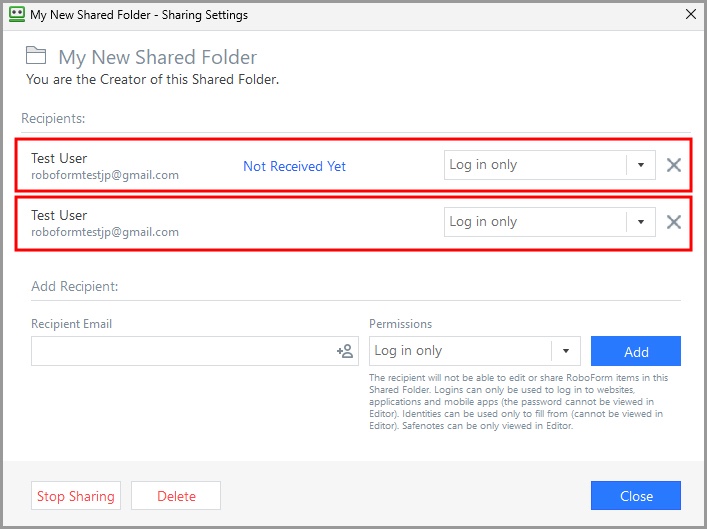
Task: Click the Add Recipient: label
Action: point(74,286)
